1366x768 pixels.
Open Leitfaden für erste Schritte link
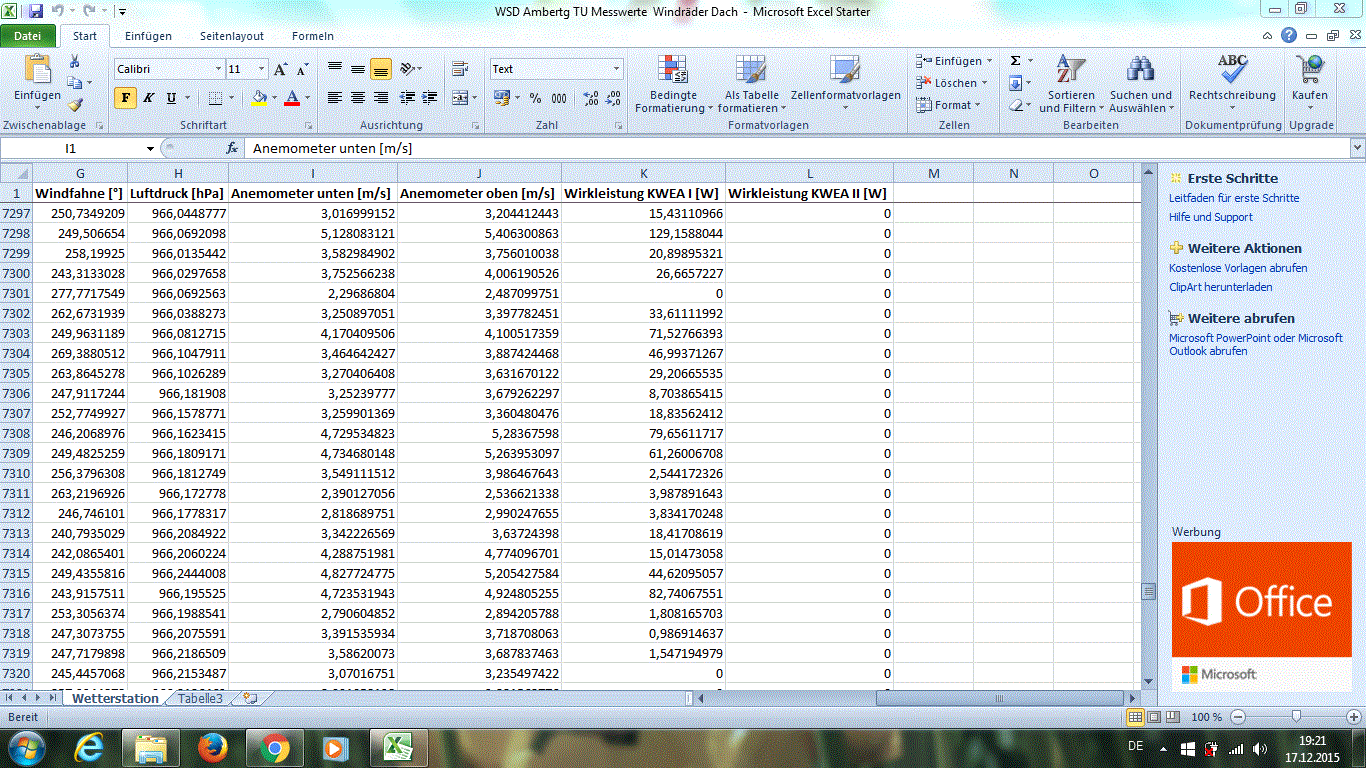click(x=1234, y=198)
